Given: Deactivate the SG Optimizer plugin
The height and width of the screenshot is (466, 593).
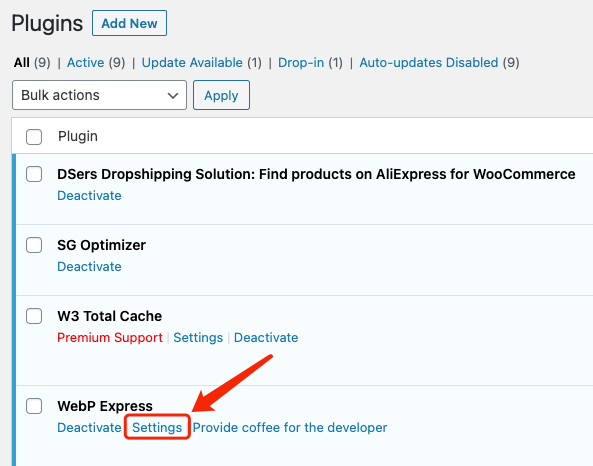Looking at the screenshot, I should click(x=89, y=267).
